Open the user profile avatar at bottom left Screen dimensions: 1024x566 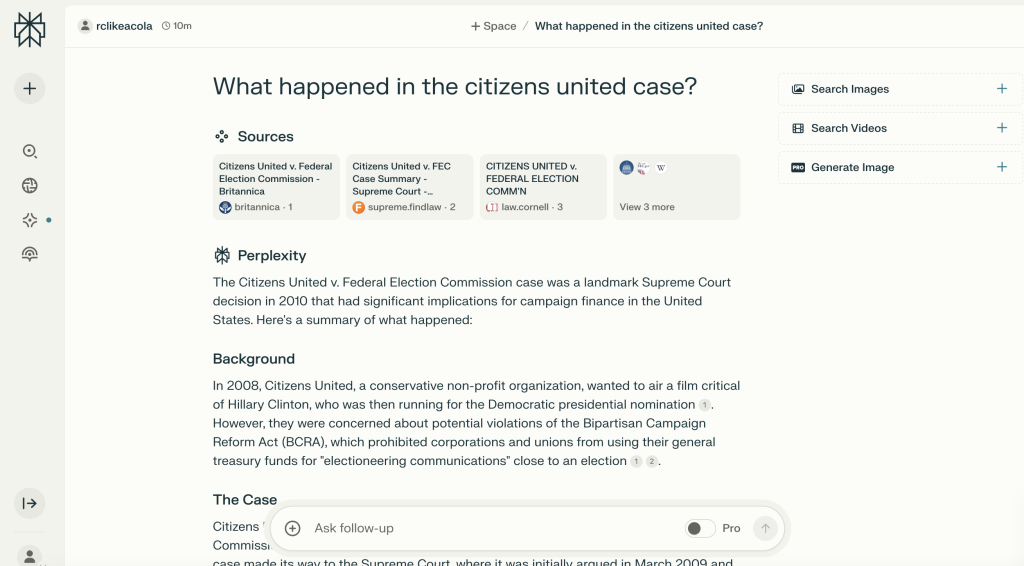coord(30,555)
